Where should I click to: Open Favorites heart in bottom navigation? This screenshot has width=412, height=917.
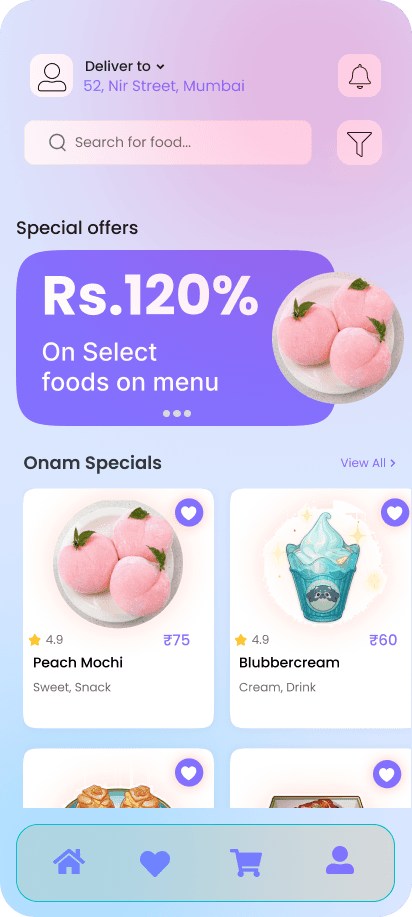point(155,863)
